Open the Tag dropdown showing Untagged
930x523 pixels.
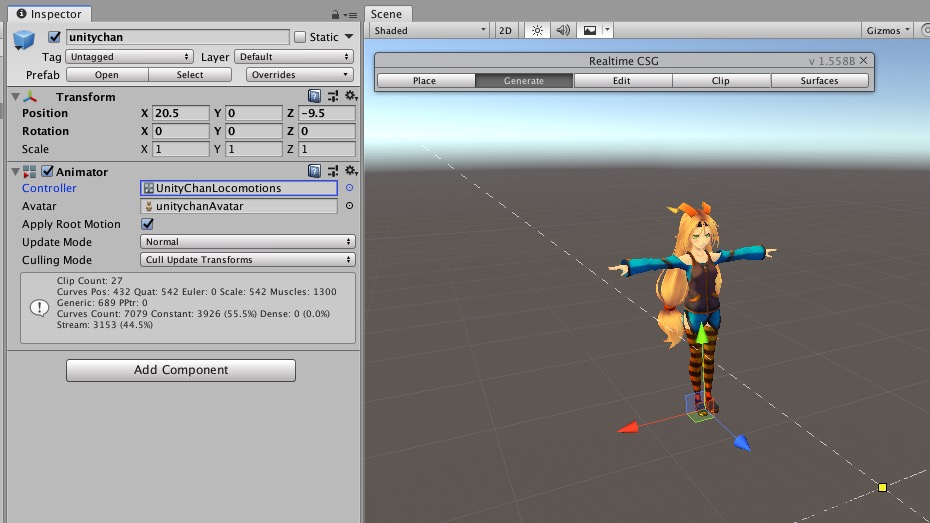pyautogui.click(x=129, y=56)
